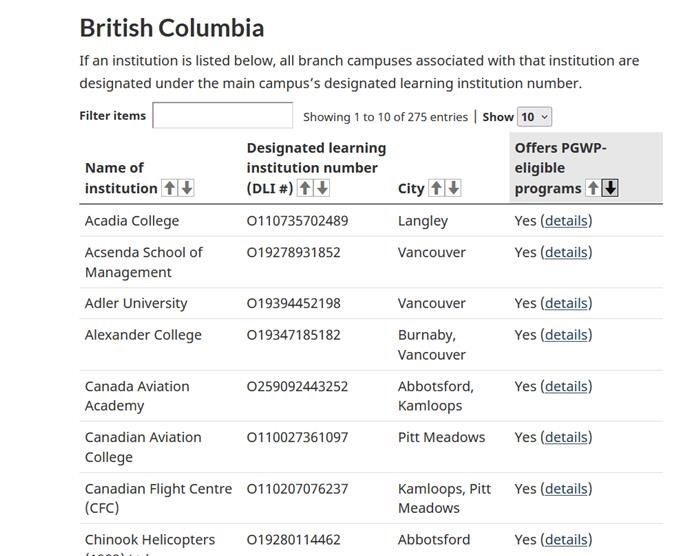This screenshot has height=556, width=700.
Task: Open details link for Canada Aviation Academy
Action: point(566,386)
